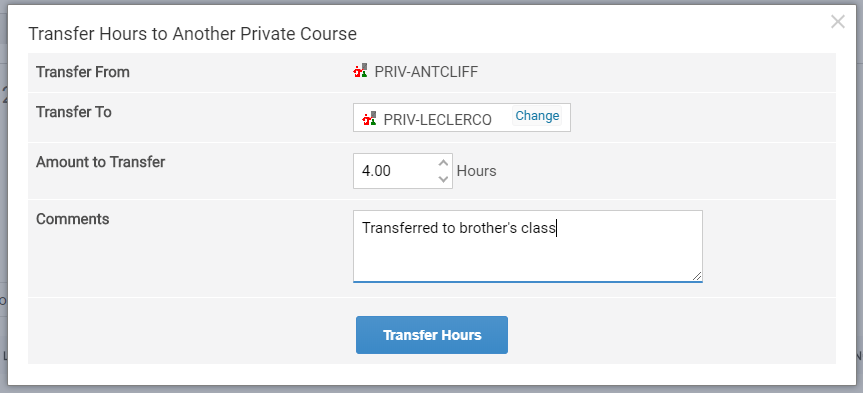Click the Transfer Hours button
Screen dimensions: 863x393
click(432, 335)
